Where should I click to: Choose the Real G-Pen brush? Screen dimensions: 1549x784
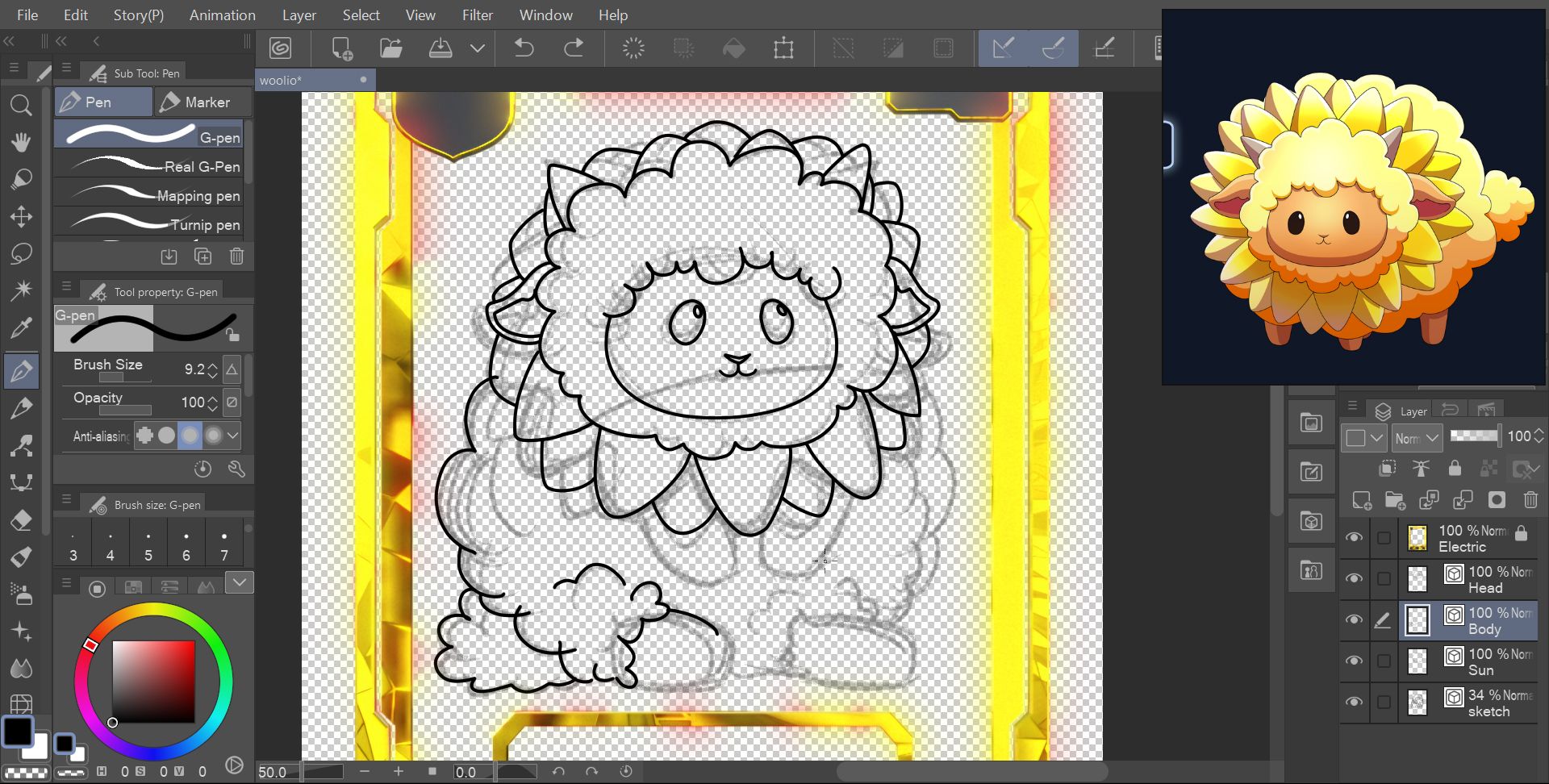149,167
